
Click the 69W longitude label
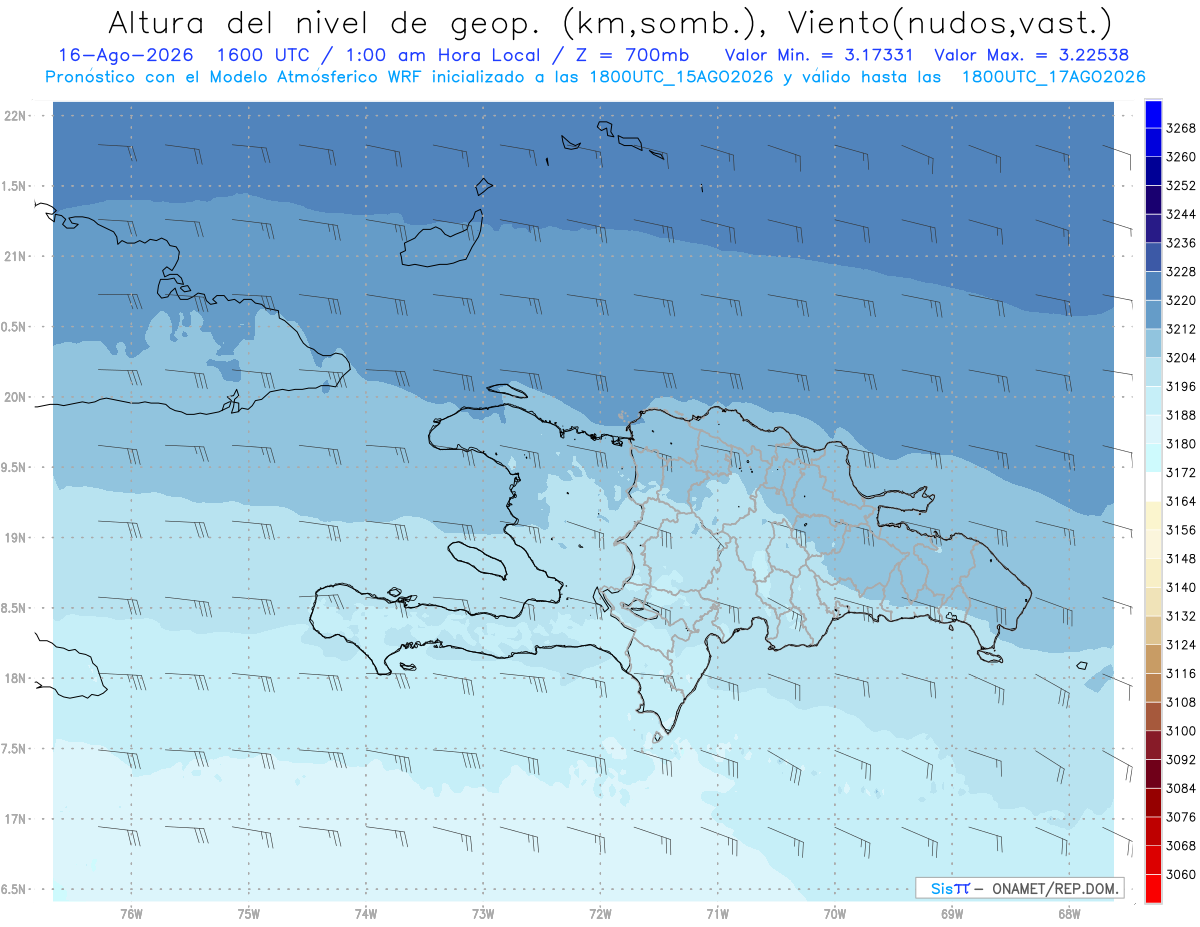point(951,913)
